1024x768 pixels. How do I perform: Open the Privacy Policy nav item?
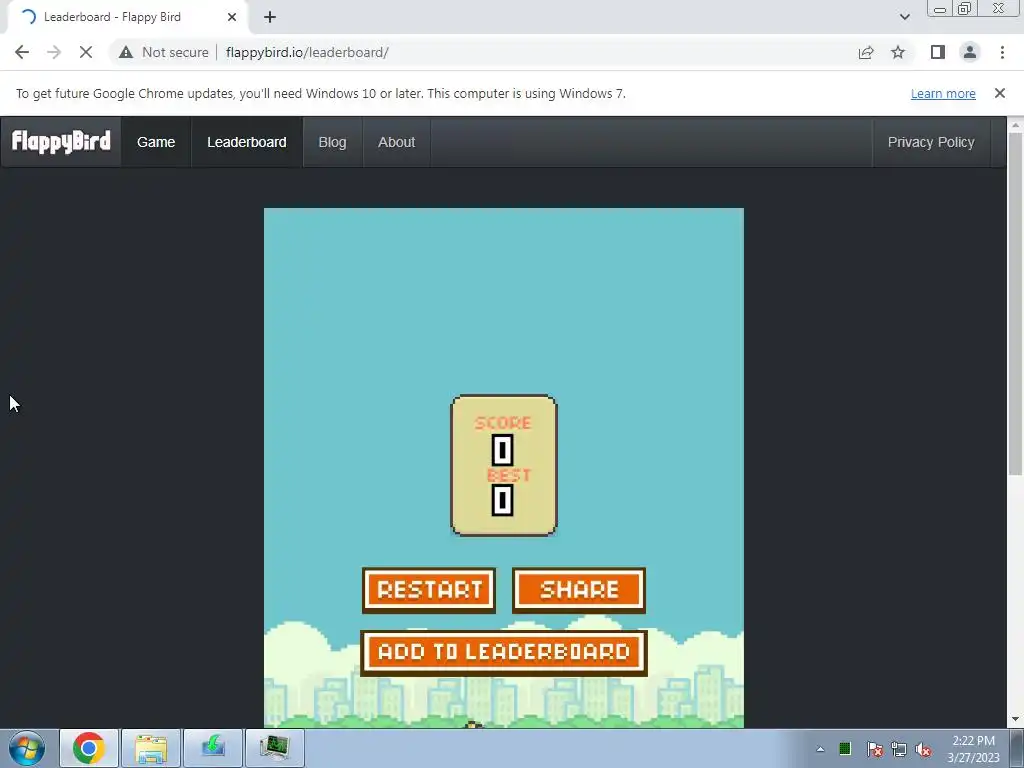tap(931, 142)
